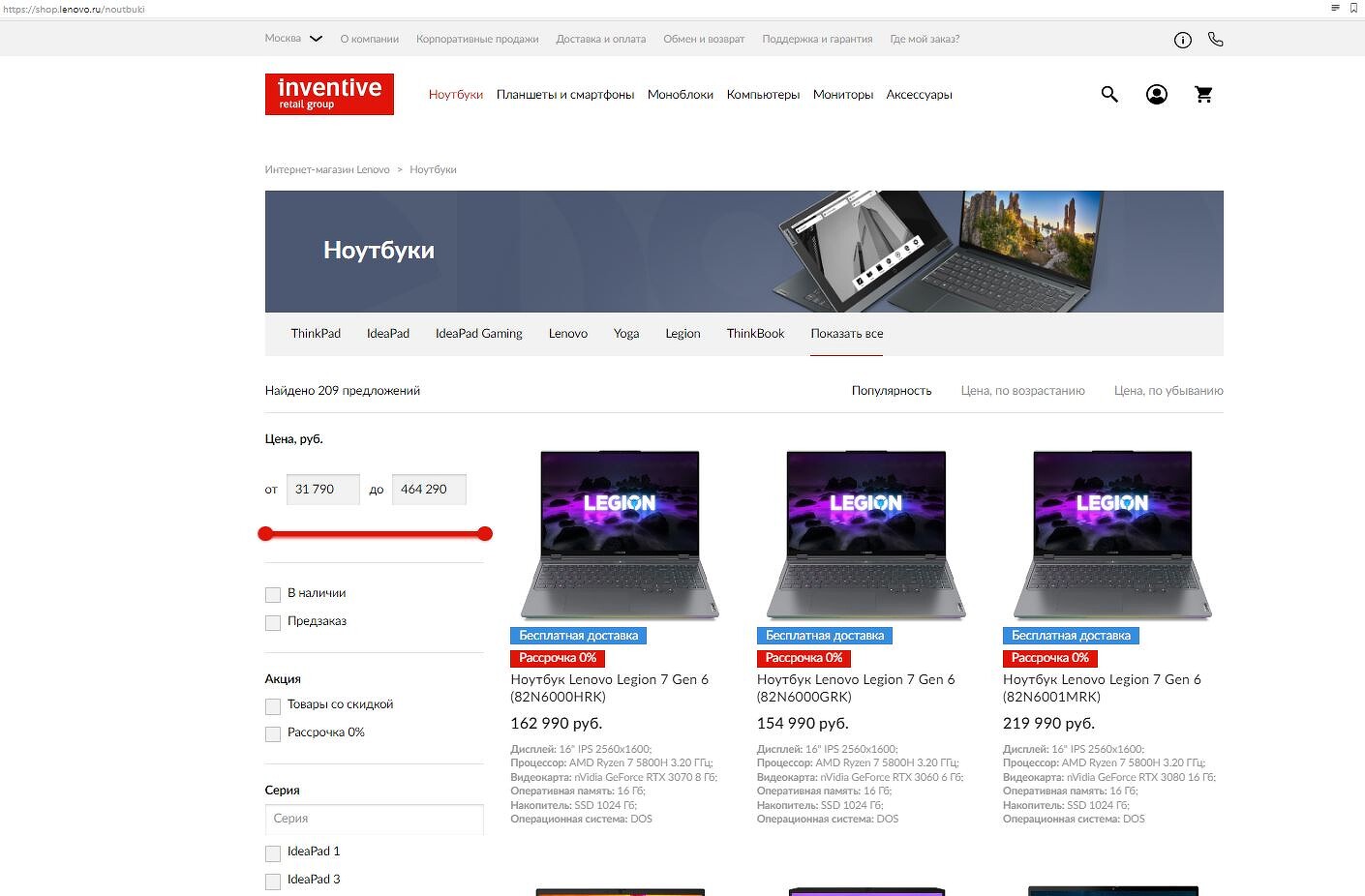Image resolution: width=1365 pixels, height=896 pixels.
Task: Open 'Корпоративные продажи' link
Action: [477, 40]
